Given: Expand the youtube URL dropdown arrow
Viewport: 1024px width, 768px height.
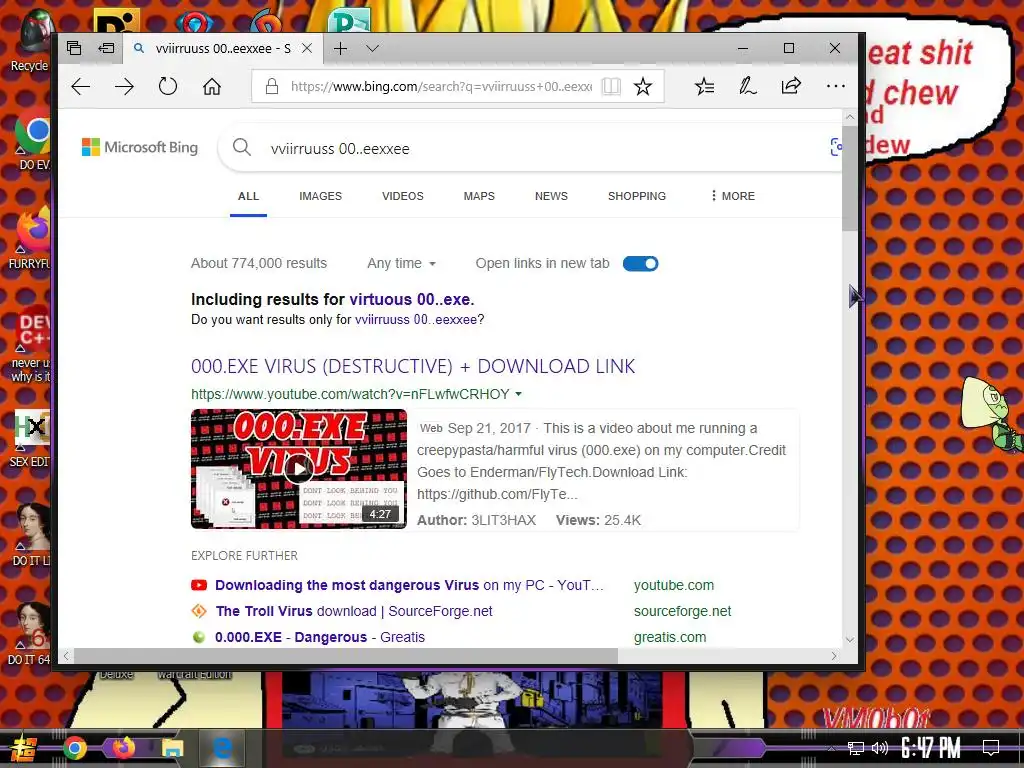Looking at the screenshot, I should click(519, 394).
